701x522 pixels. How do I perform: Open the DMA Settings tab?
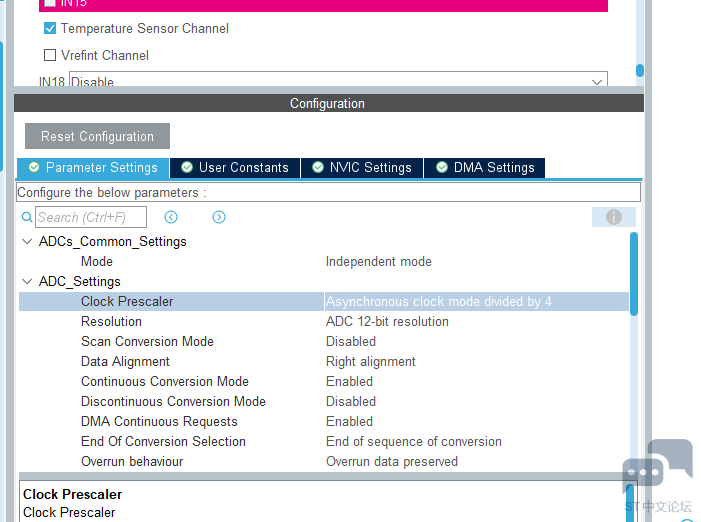pos(485,168)
